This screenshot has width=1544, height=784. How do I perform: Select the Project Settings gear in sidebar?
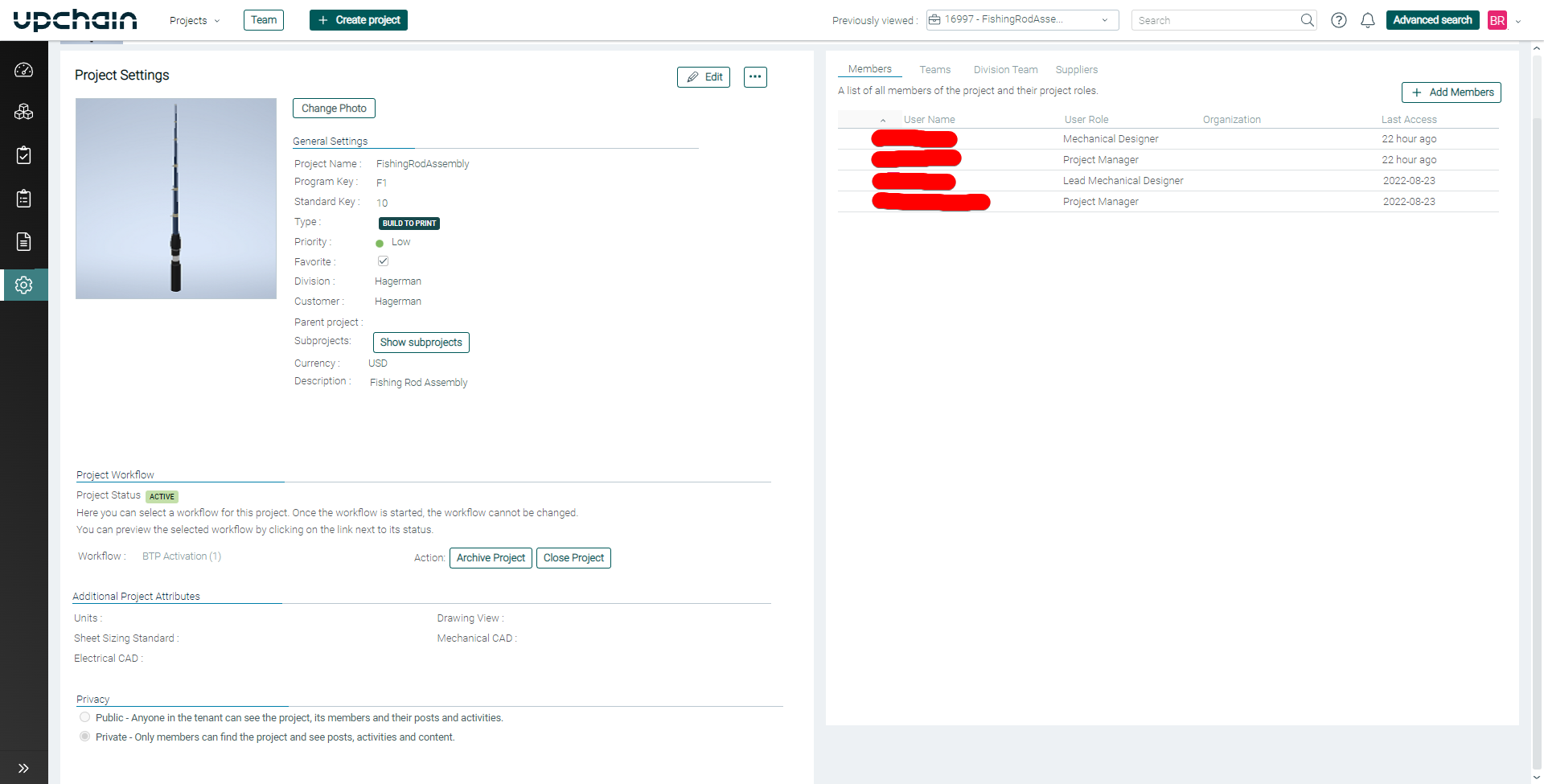tap(24, 285)
